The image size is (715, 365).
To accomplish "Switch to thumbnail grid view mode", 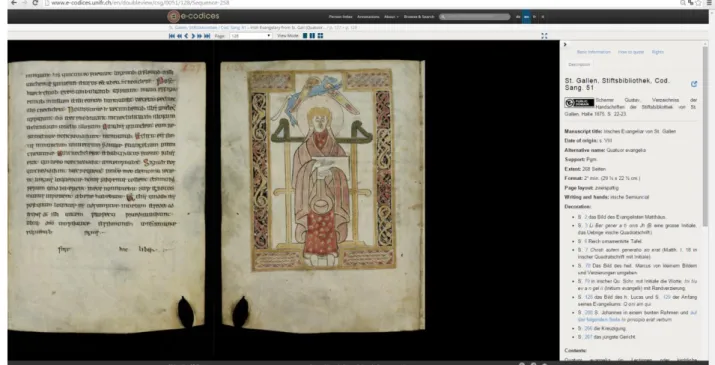I will 320,36.
